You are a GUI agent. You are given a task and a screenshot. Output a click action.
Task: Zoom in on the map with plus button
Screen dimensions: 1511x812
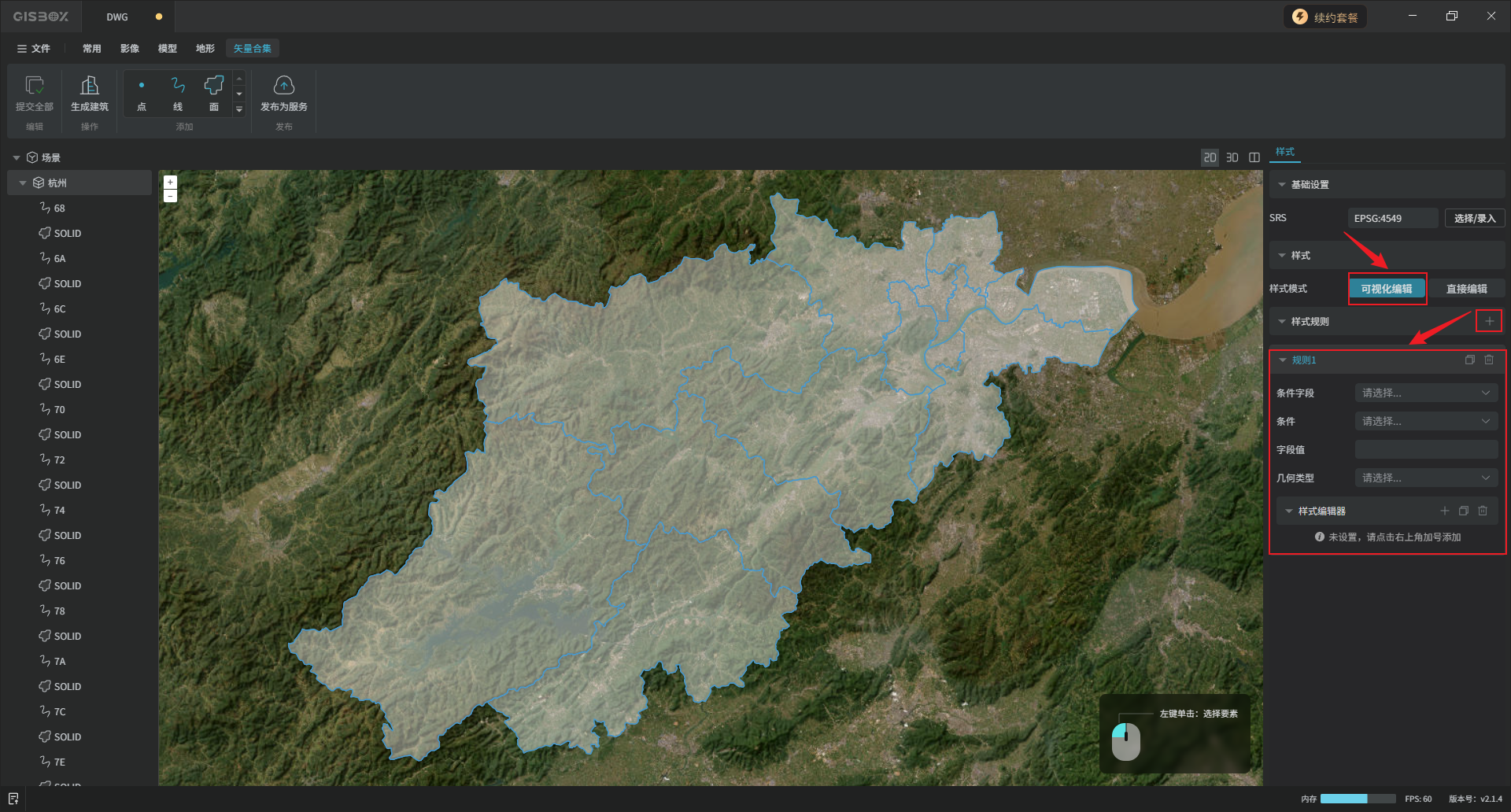point(170,182)
